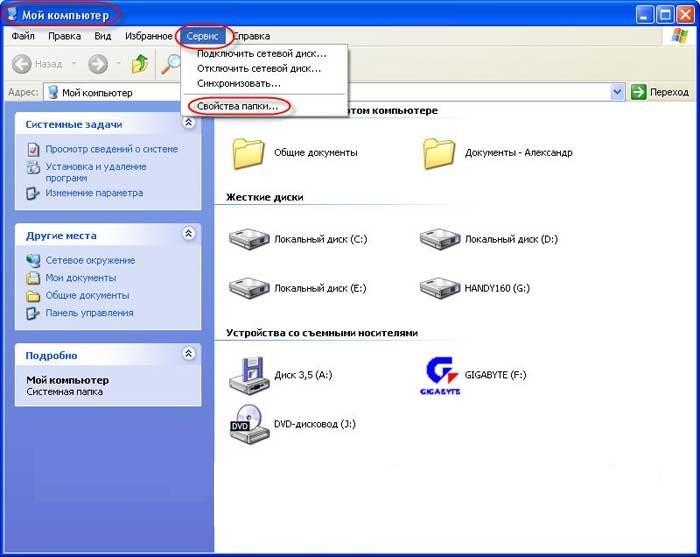This screenshot has height=557, width=700.
Task: Click the address field showing Мой компьютер
Action: click(x=333, y=92)
